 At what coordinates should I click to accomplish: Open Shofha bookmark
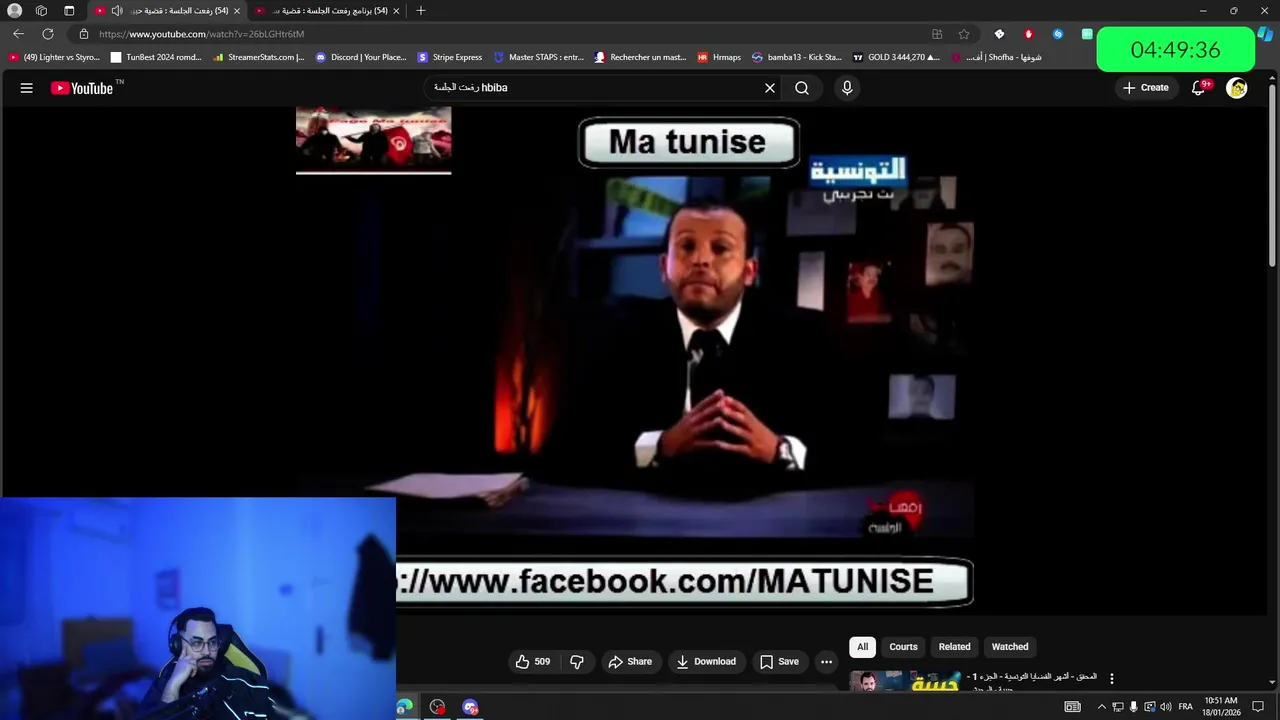[x=996, y=58]
